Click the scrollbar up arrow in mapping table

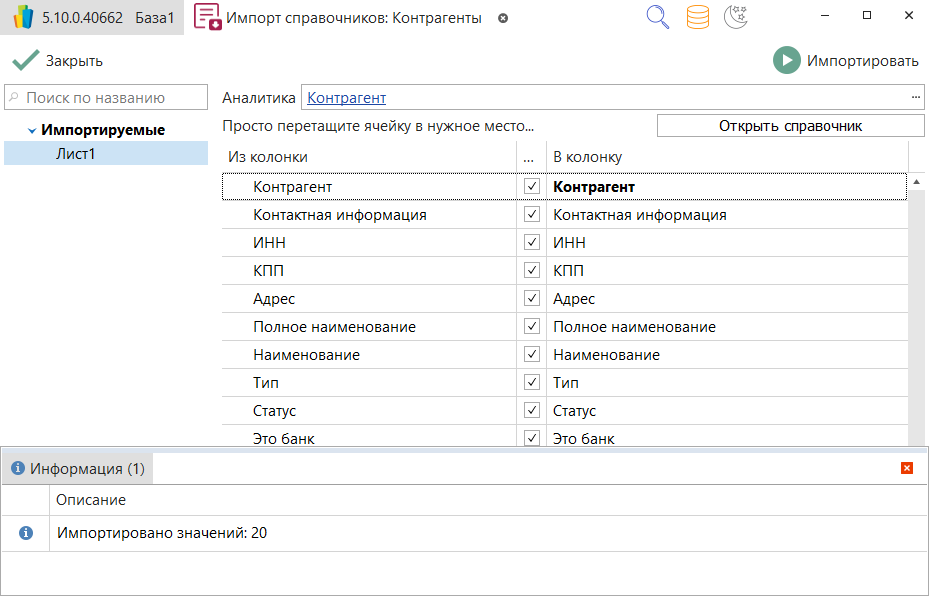pyautogui.click(x=917, y=182)
